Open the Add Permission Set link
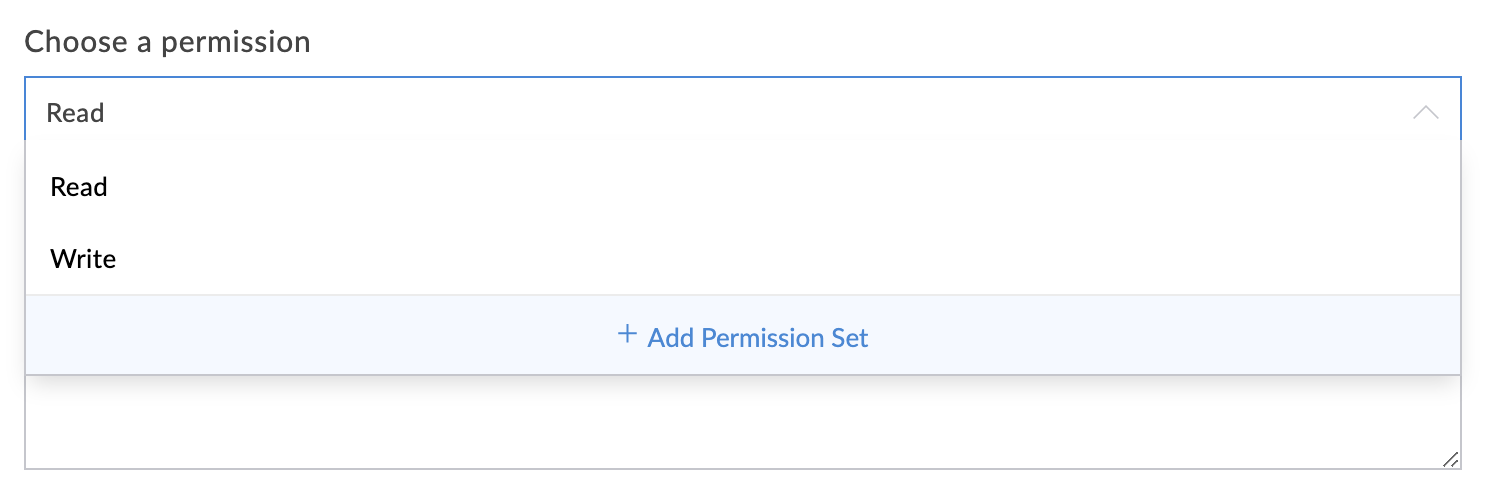 click(757, 338)
